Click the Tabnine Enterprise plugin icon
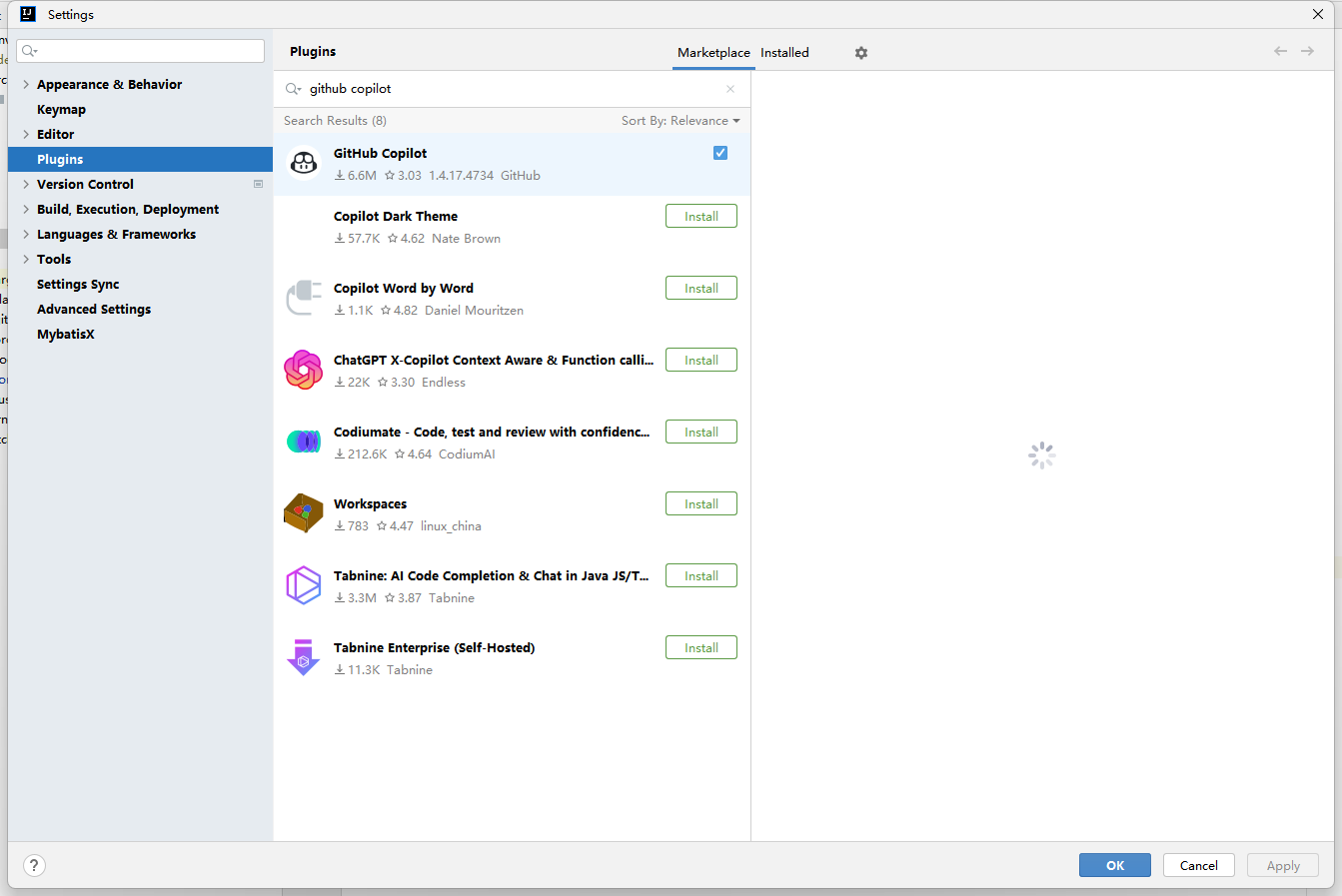Viewport: 1342px width, 896px height. (304, 657)
